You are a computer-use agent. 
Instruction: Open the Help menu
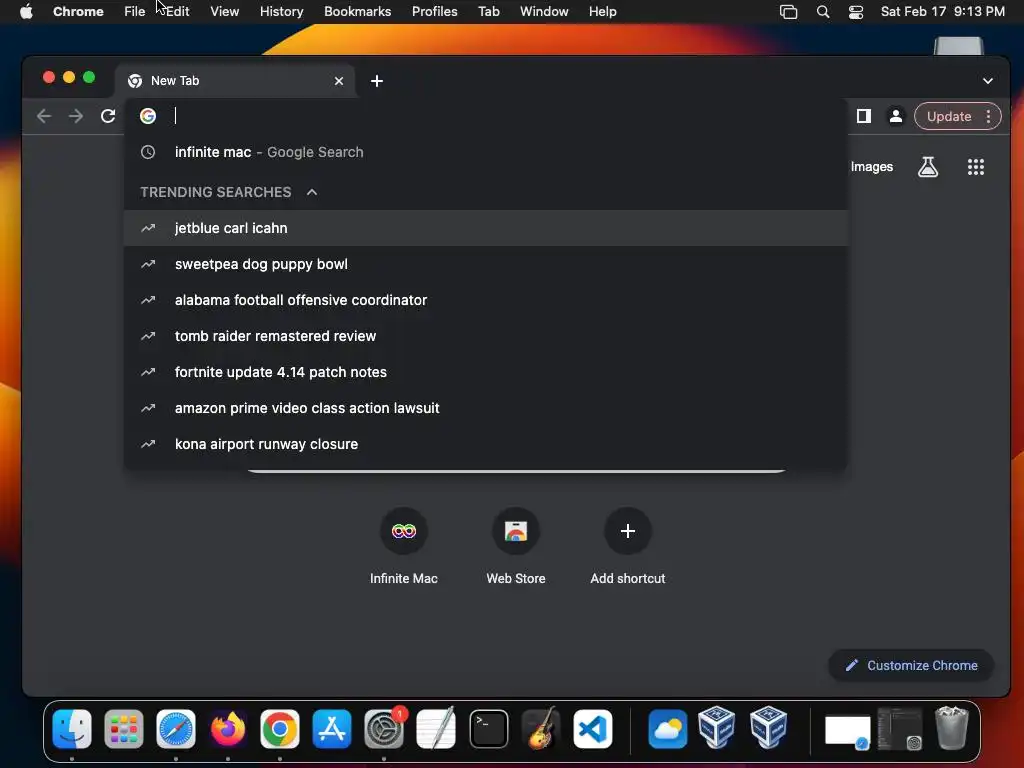tap(602, 12)
